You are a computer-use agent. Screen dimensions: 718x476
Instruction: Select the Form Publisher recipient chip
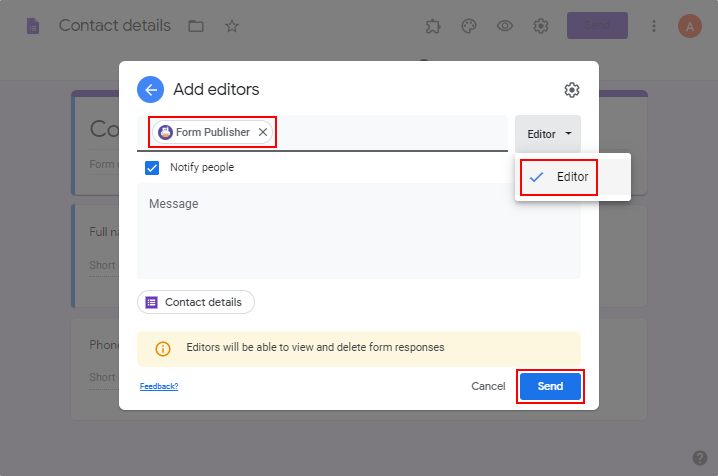pos(212,132)
